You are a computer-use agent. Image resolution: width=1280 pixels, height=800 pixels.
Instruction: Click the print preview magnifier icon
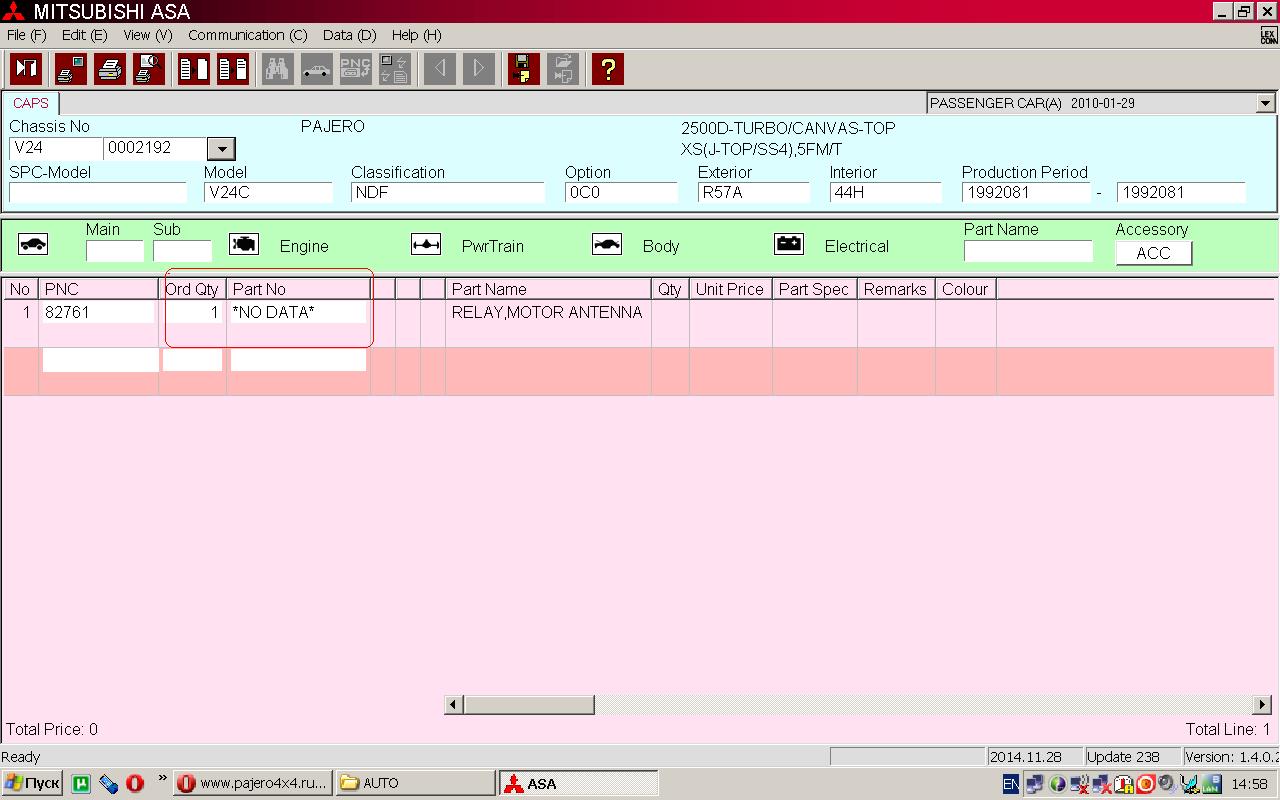pos(149,69)
